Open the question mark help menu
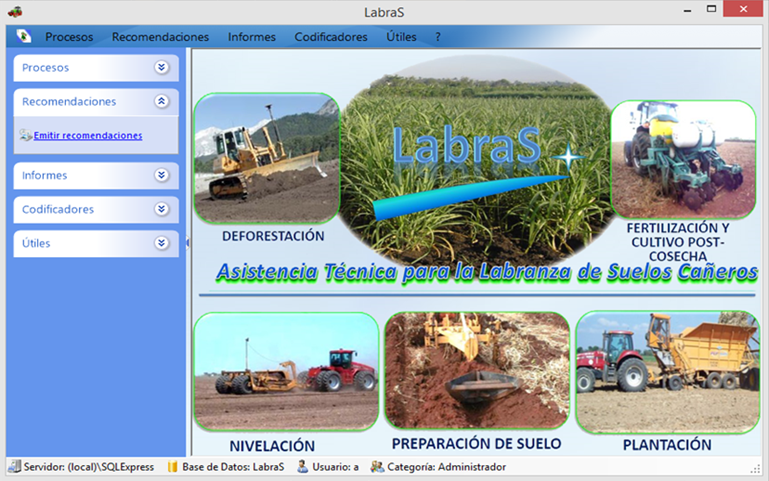 (x=438, y=37)
